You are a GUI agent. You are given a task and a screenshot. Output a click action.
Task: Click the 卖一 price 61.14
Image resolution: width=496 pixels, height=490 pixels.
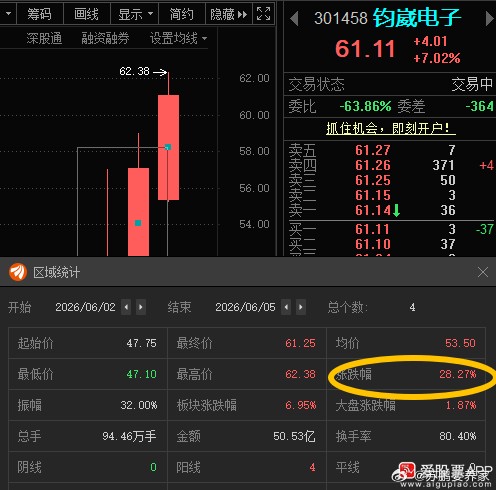point(373,210)
